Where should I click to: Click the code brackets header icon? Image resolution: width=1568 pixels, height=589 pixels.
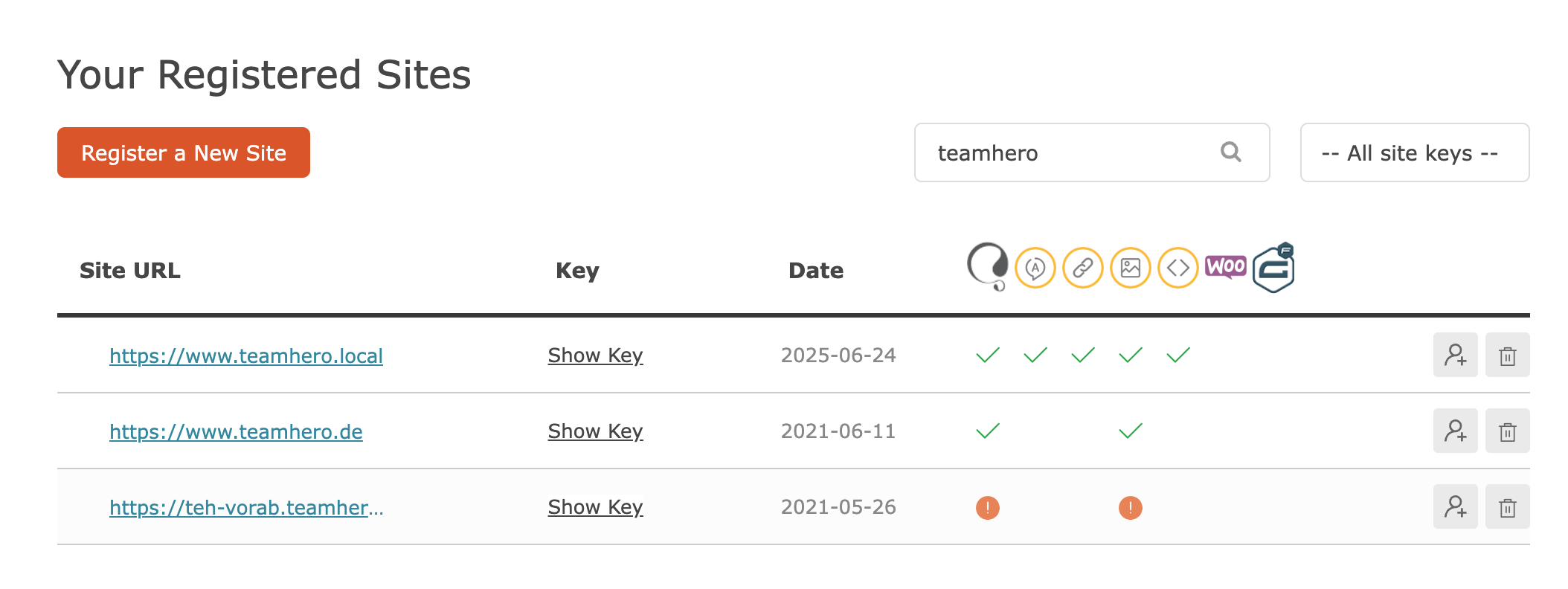point(1178,267)
